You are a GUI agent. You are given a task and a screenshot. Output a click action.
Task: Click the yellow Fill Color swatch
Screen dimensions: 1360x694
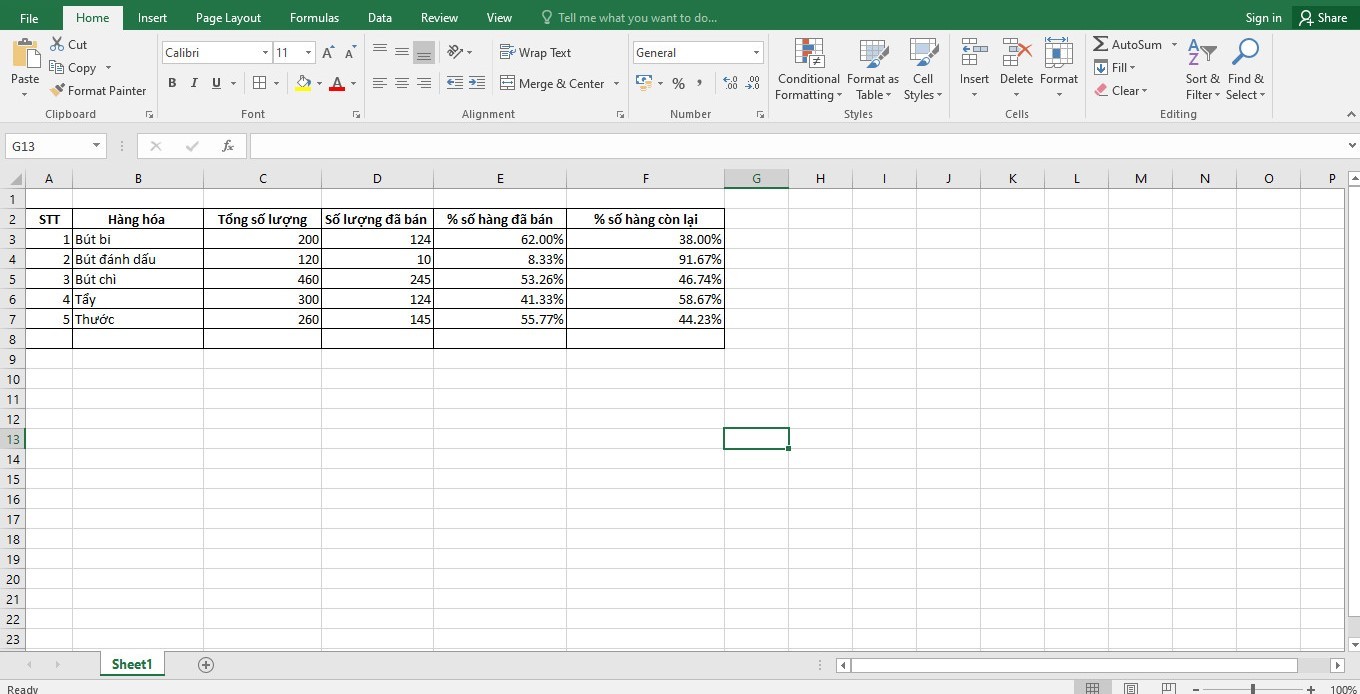[x=303, y=83]
